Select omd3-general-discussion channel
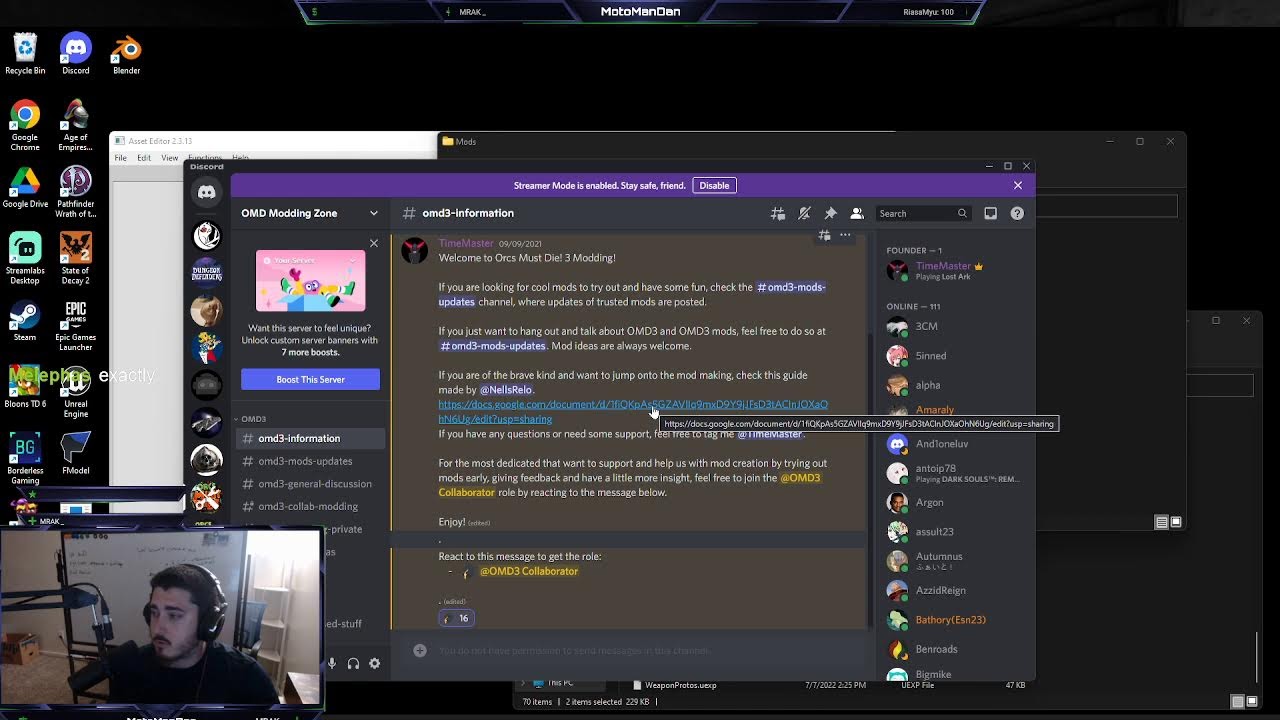1280x720 pixels. [310, 484]
